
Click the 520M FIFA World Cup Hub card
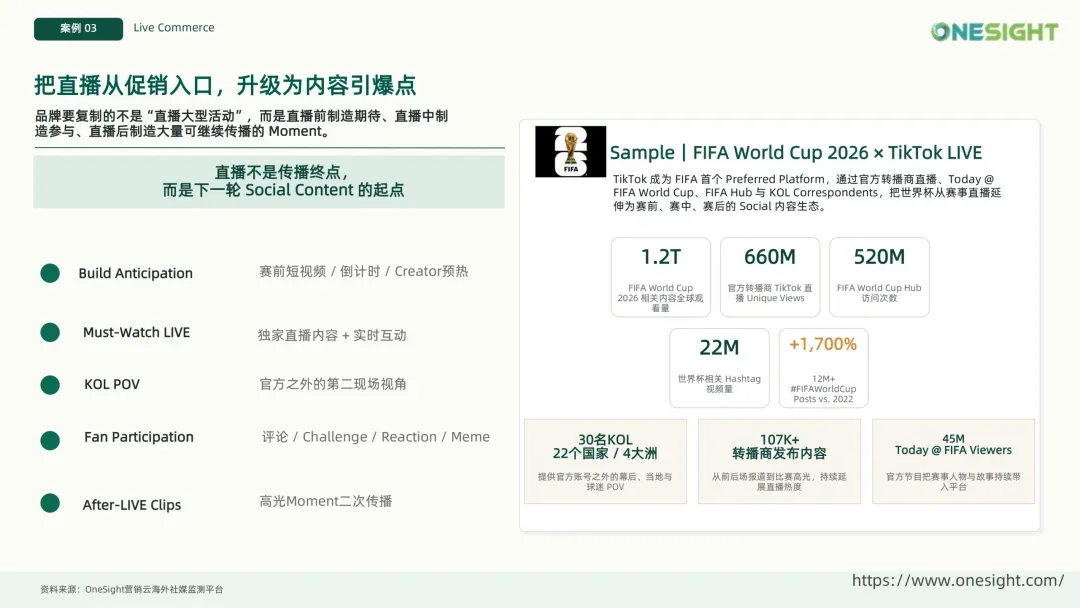[880, 277]
